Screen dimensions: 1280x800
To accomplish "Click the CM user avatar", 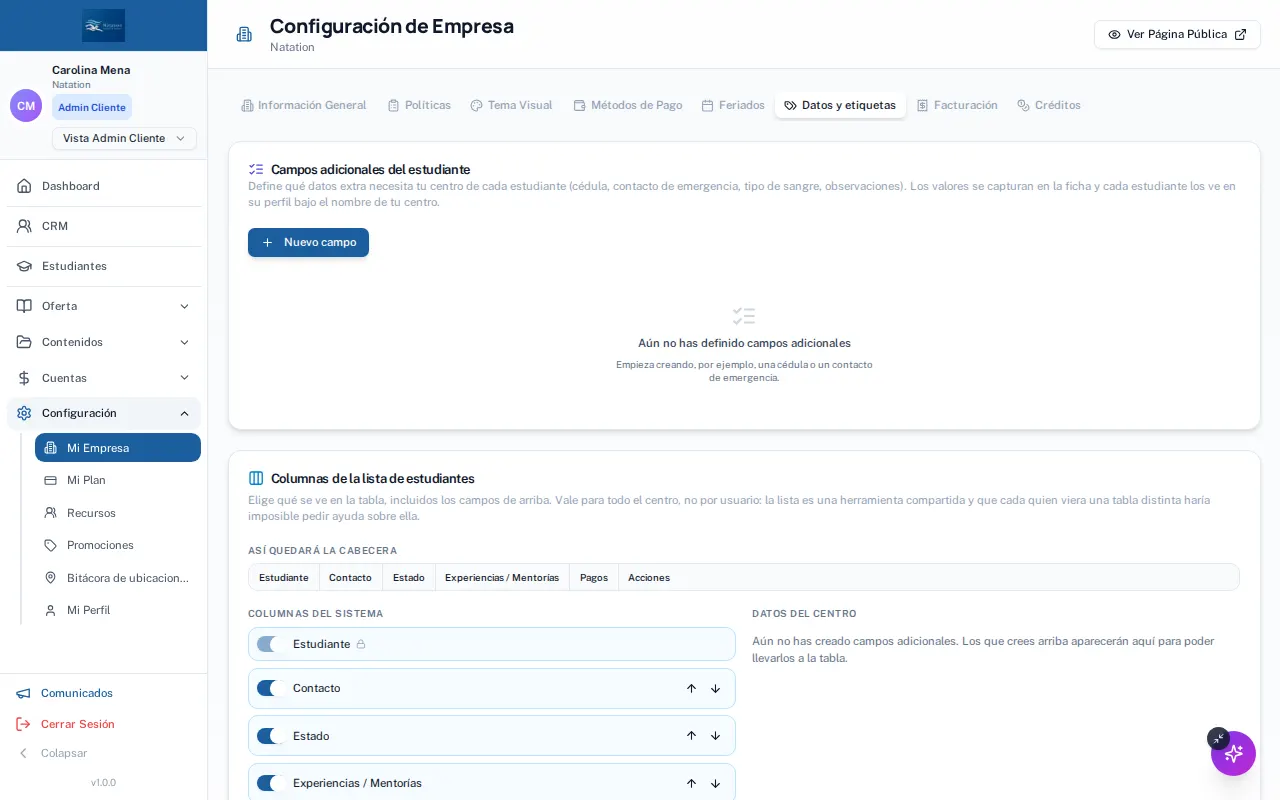I will (26, 105).
